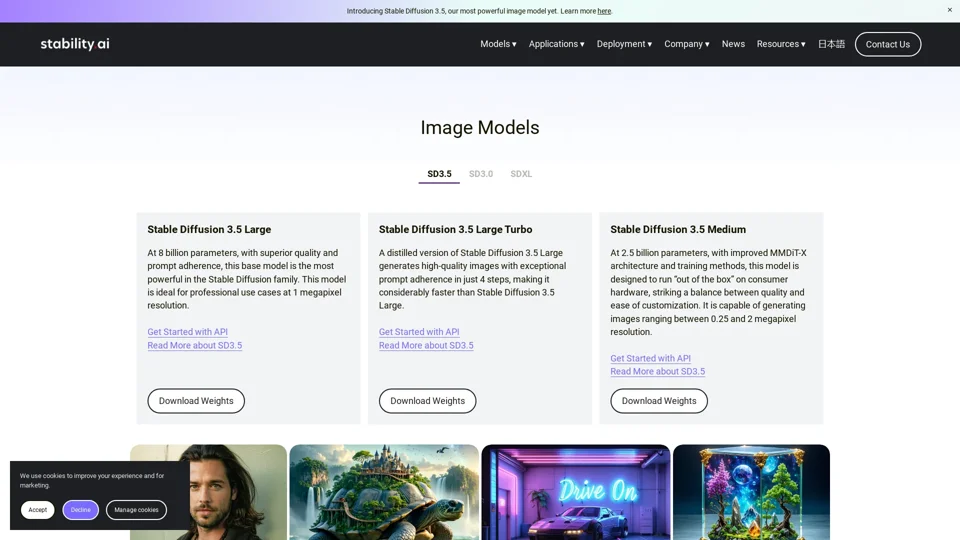
Task: Open Get Started with API for Large Turbo
Action: coord(419,332)
